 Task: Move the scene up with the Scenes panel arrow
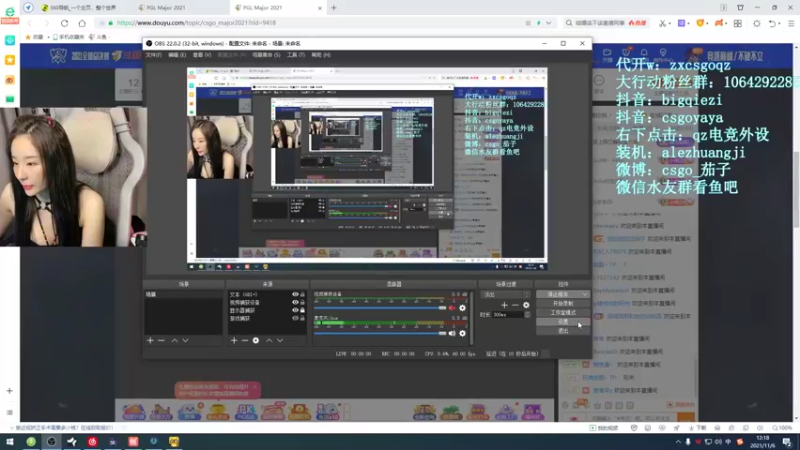click(x=174, y=340)
